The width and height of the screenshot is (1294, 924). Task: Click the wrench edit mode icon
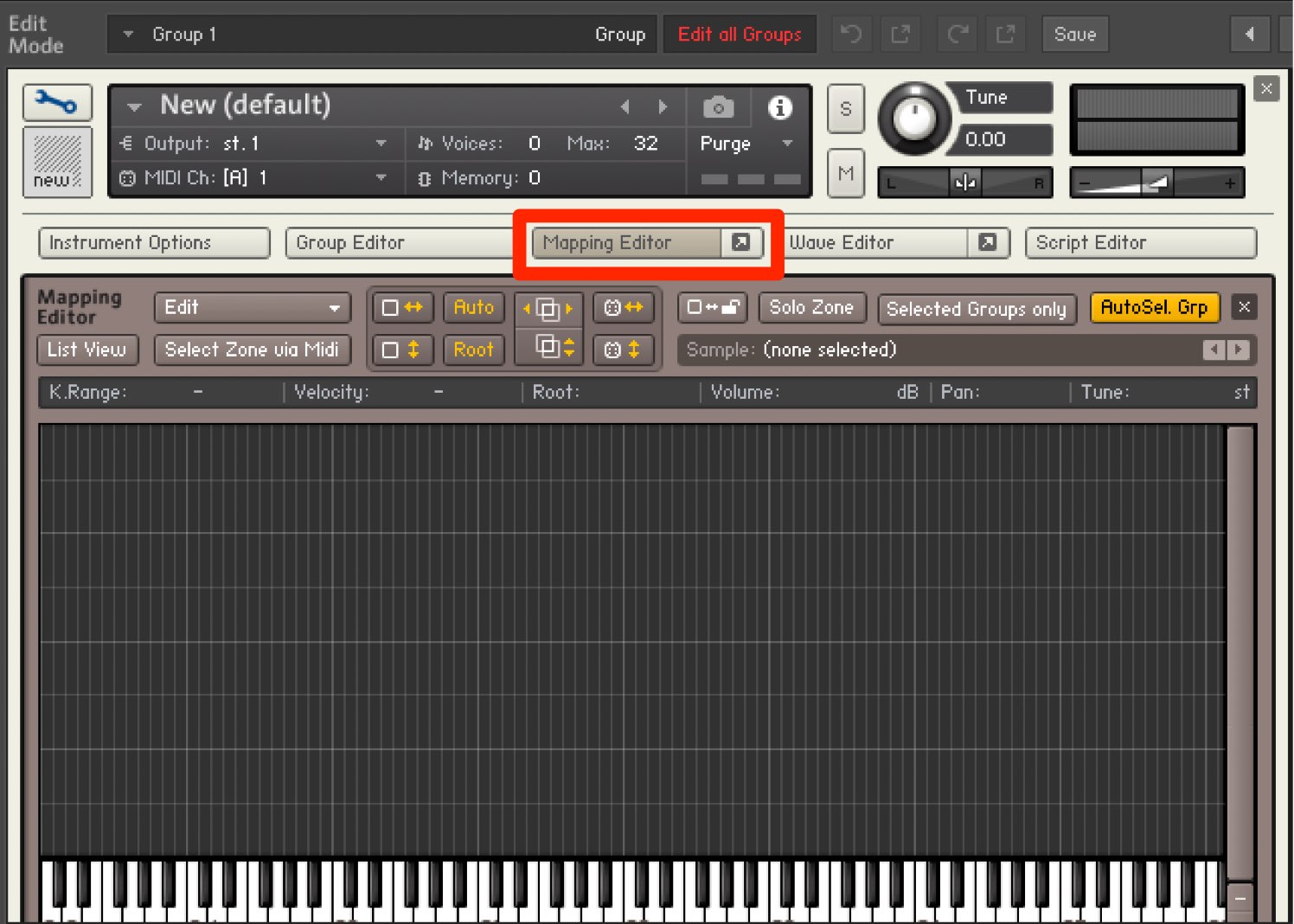coord(57,104)
